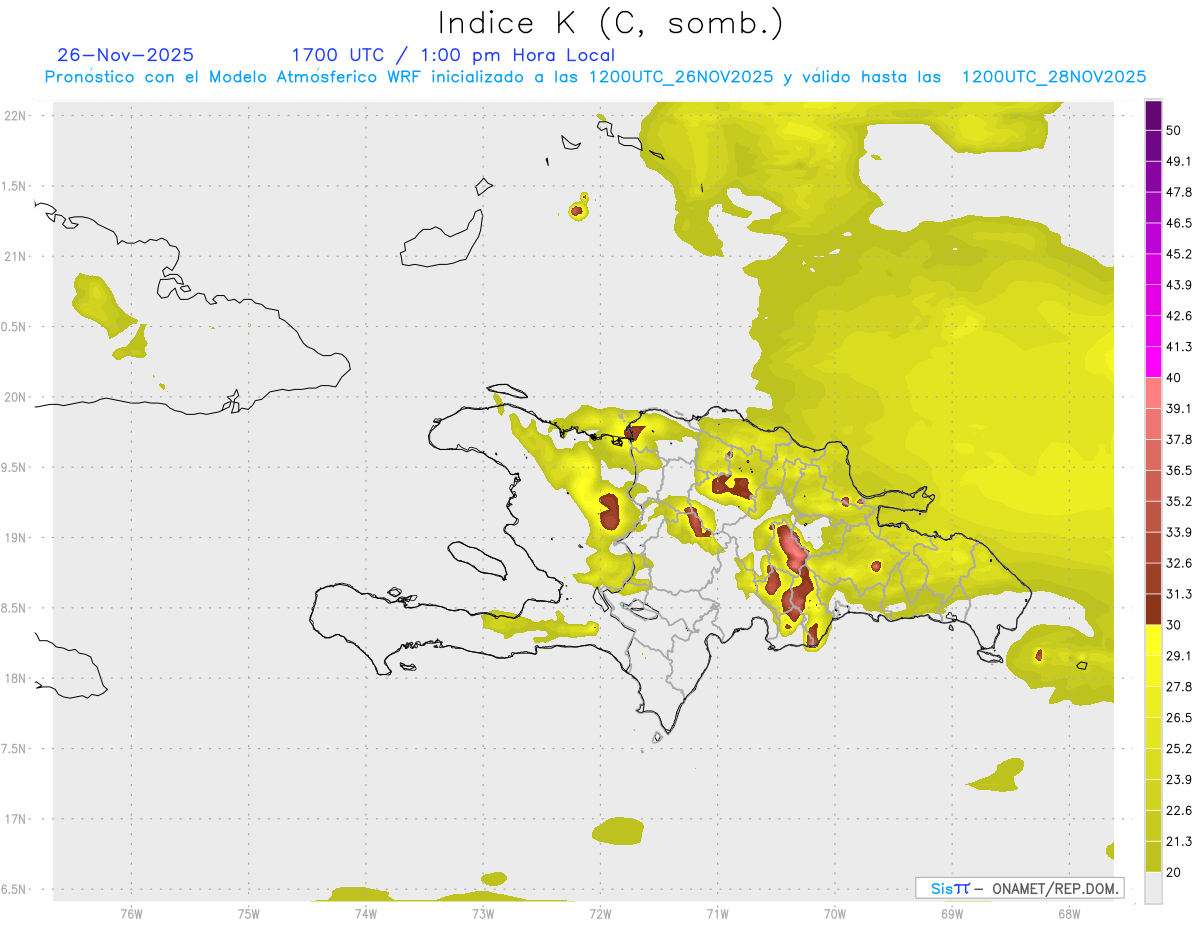Click the legend value '21.3'
1200x927 pixels.
tap(1179, 842)
